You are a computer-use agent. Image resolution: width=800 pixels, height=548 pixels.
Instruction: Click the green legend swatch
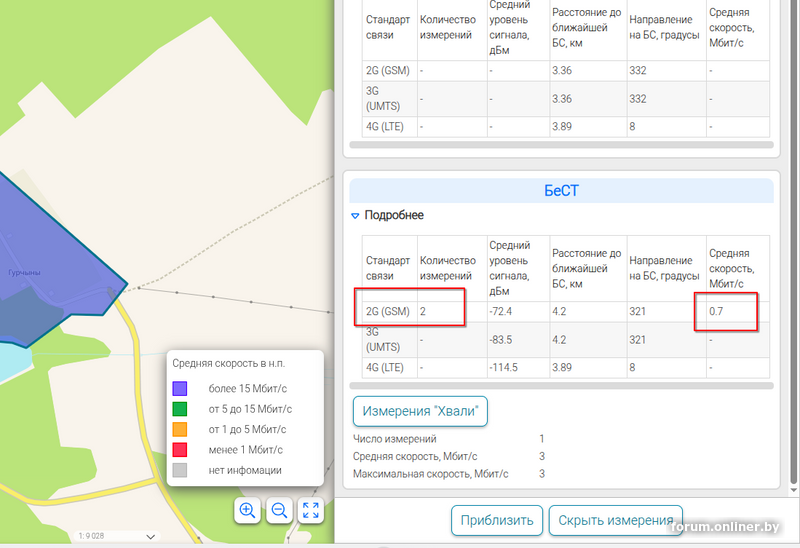coord(180,408)
